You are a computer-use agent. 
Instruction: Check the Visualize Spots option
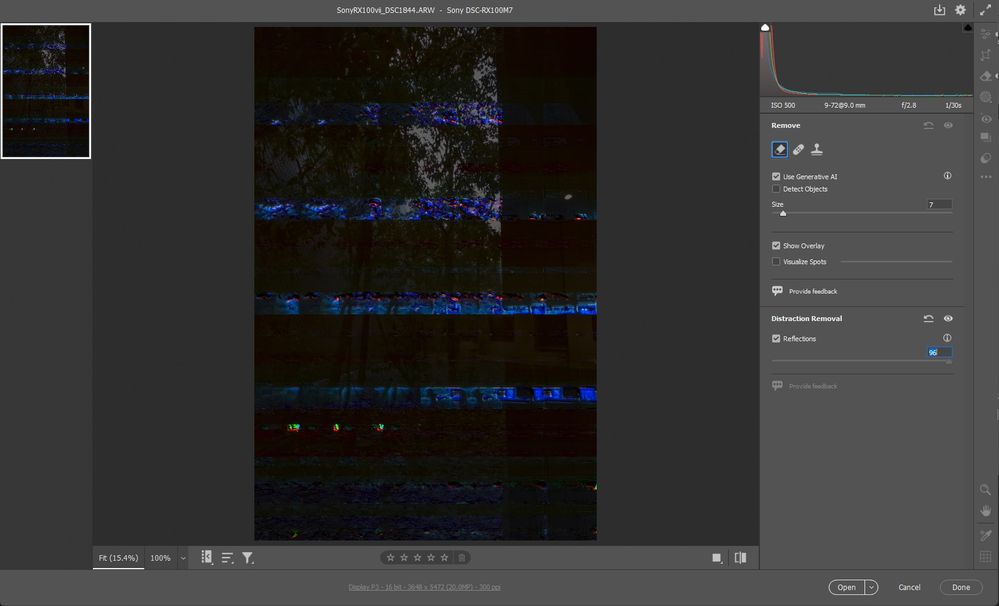click(x=776, y=262)
